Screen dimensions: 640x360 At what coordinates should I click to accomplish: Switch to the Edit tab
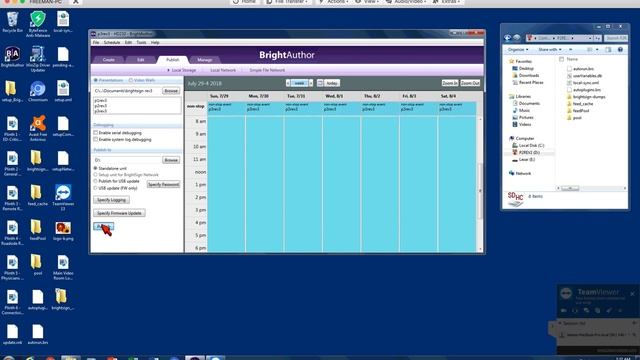point(140,60)
